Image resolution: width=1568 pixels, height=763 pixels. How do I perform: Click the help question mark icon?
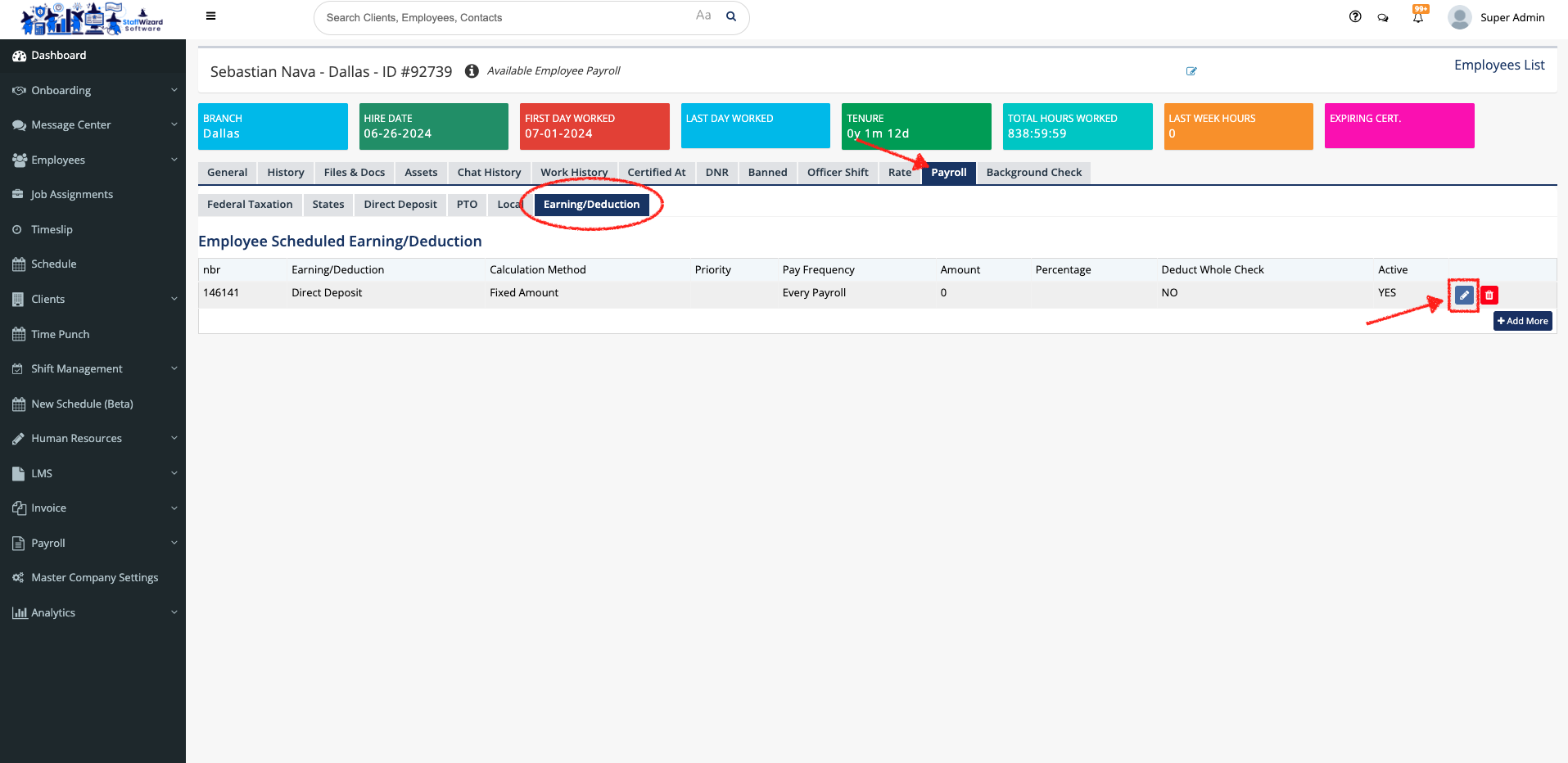pos(1355,16)
